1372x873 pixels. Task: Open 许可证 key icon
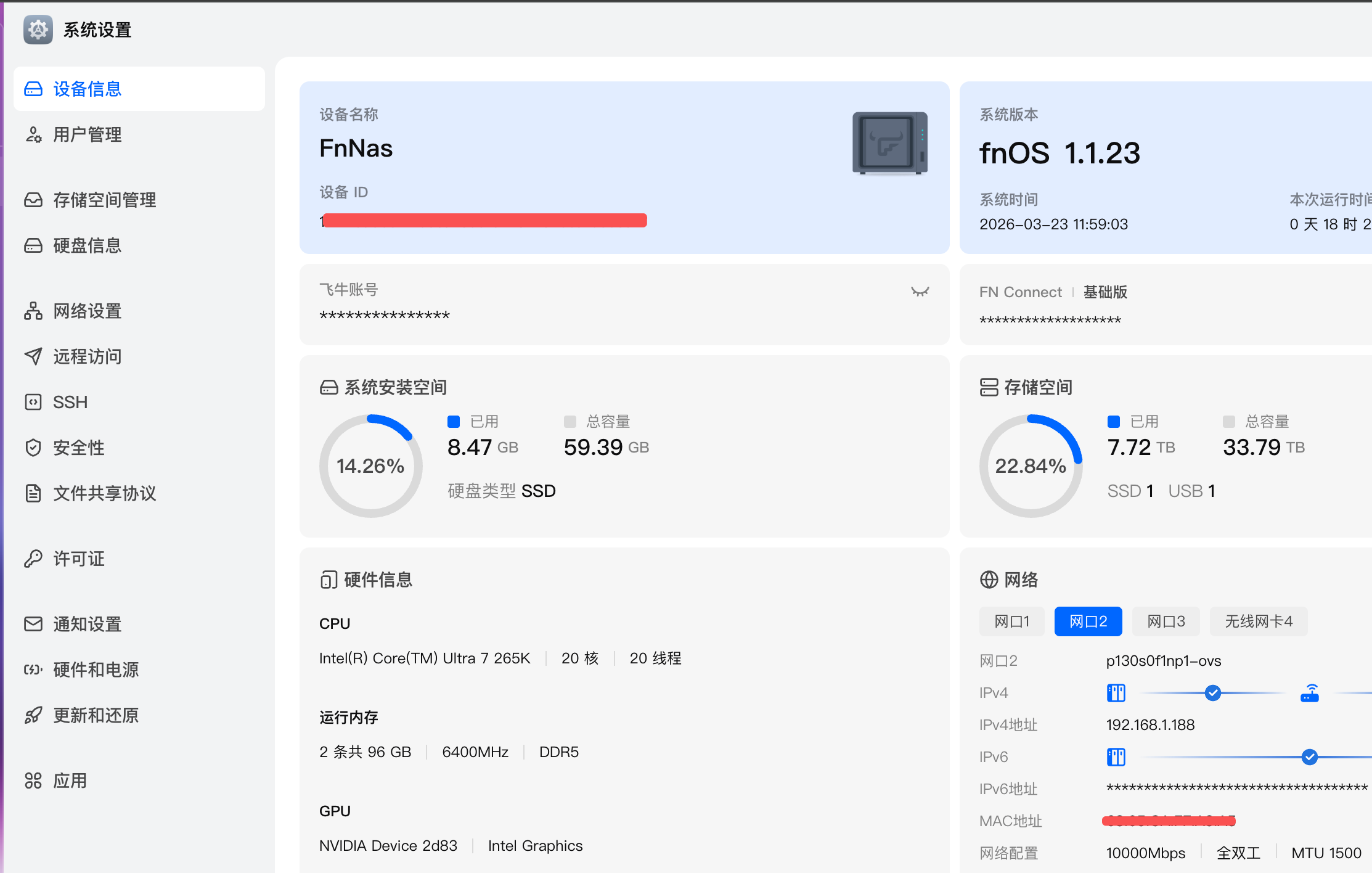(33, 559)
